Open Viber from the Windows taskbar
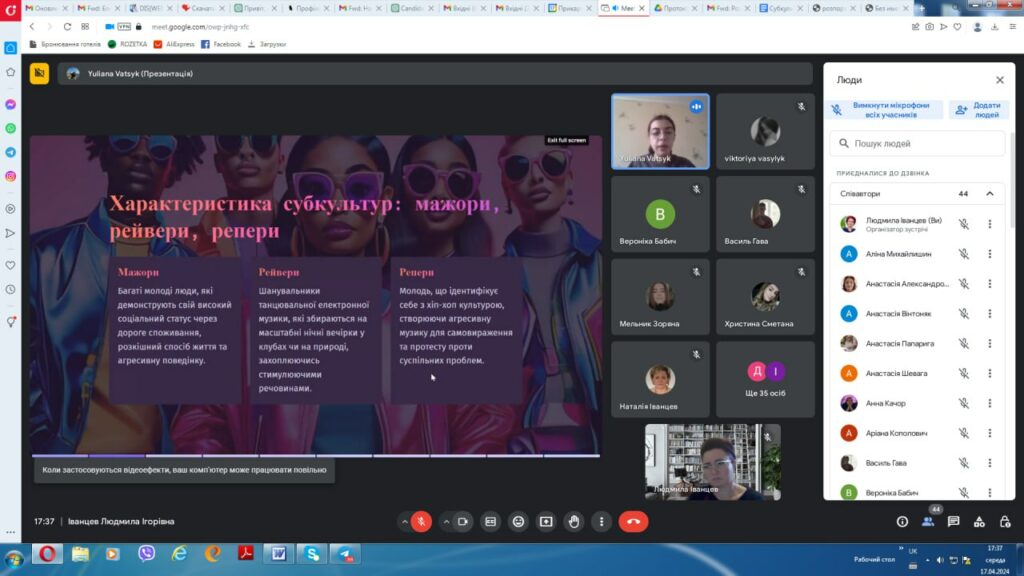This screenshot has height=576, width=1024. click(x=146, y=554)
